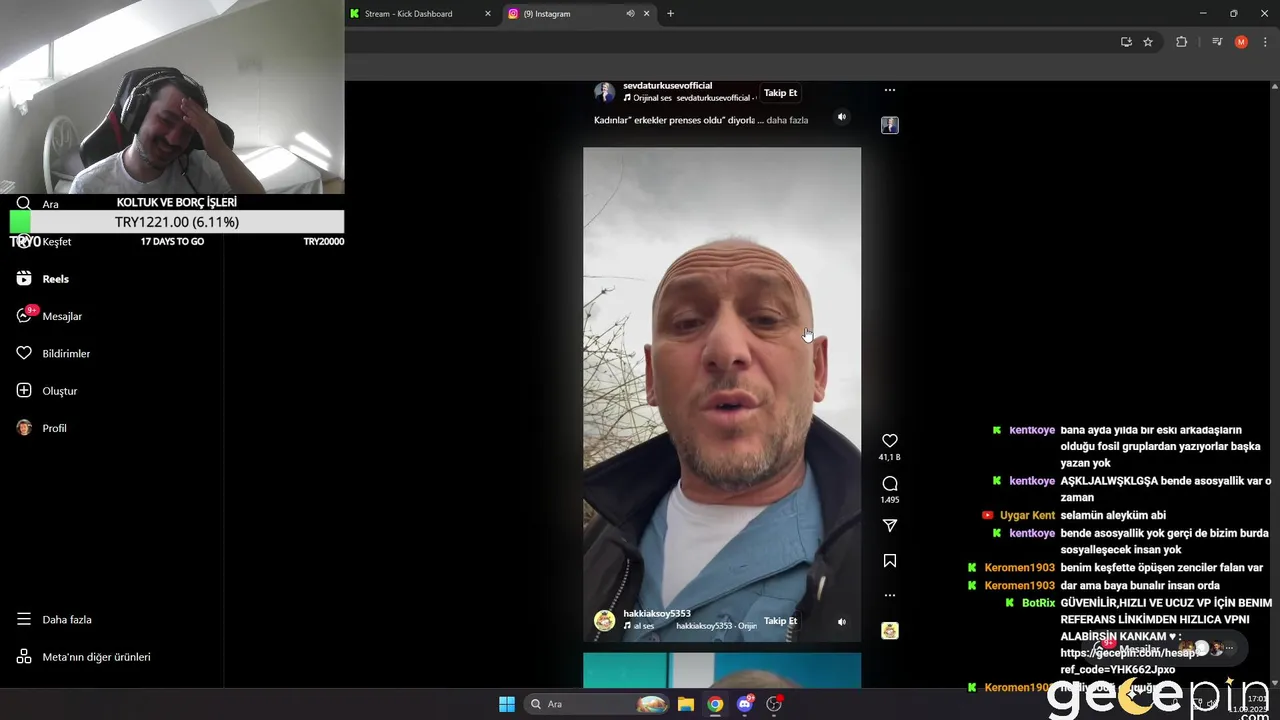Open the top reel audio thumbnail
The width and height of the screenshot is (1280, 720).
(890, 125)
